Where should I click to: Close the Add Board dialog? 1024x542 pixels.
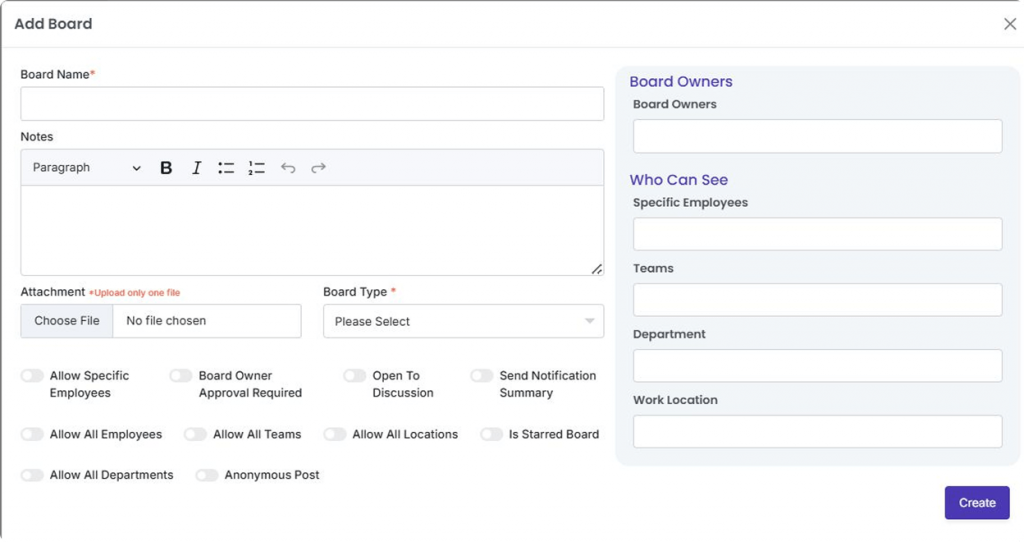[x=1009, y=24]
